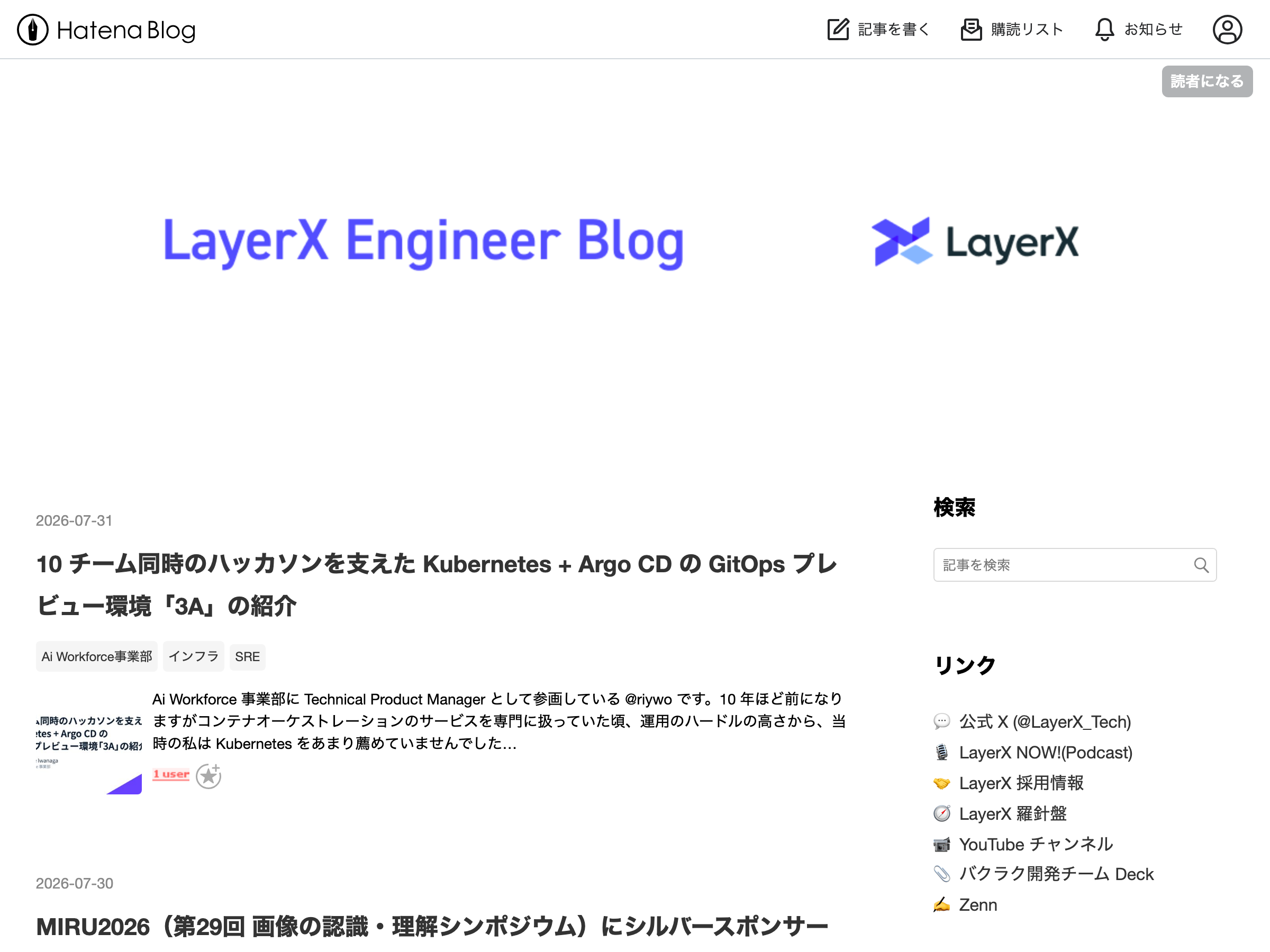Click the notification bell icon
Image resolution: width=1270 pixels, height=952 pixels.
[1104, 29]
